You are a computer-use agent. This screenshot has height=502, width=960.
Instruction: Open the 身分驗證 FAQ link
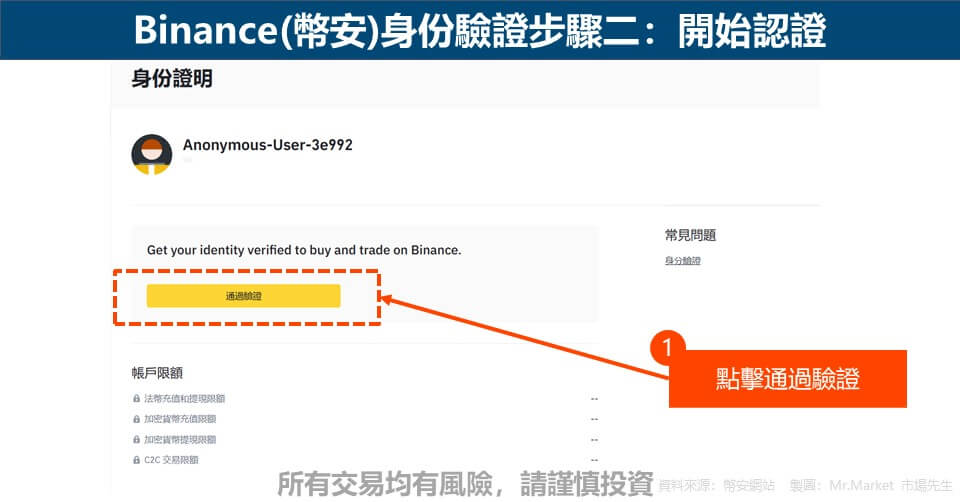coord(683,260)
